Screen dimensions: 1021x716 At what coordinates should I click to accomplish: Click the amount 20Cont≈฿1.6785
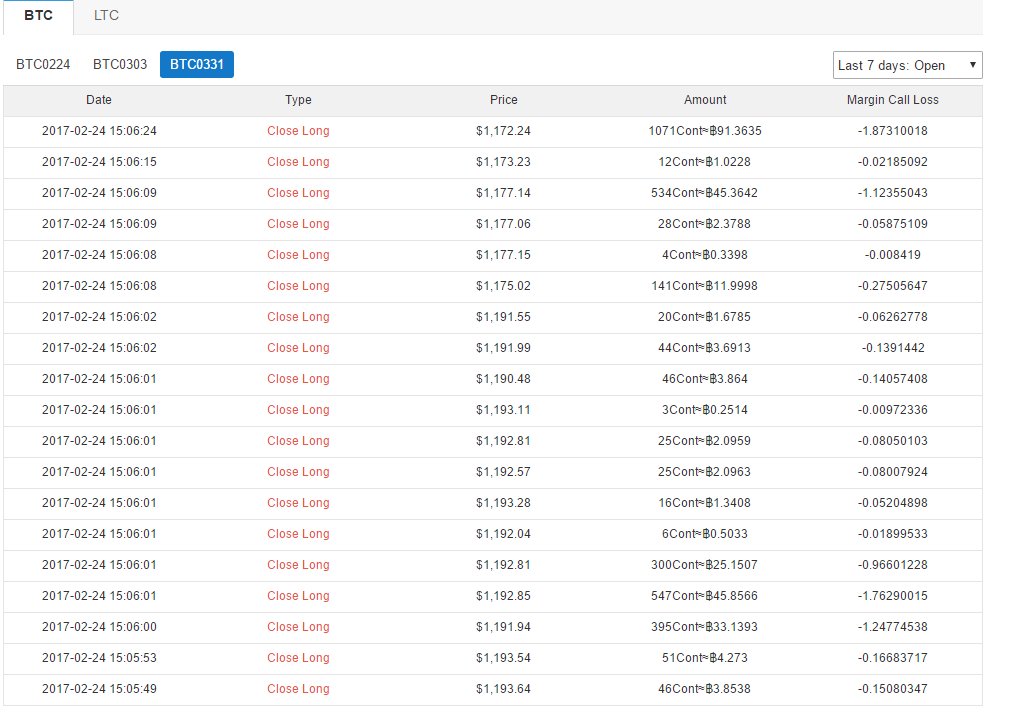coord(705,317)
